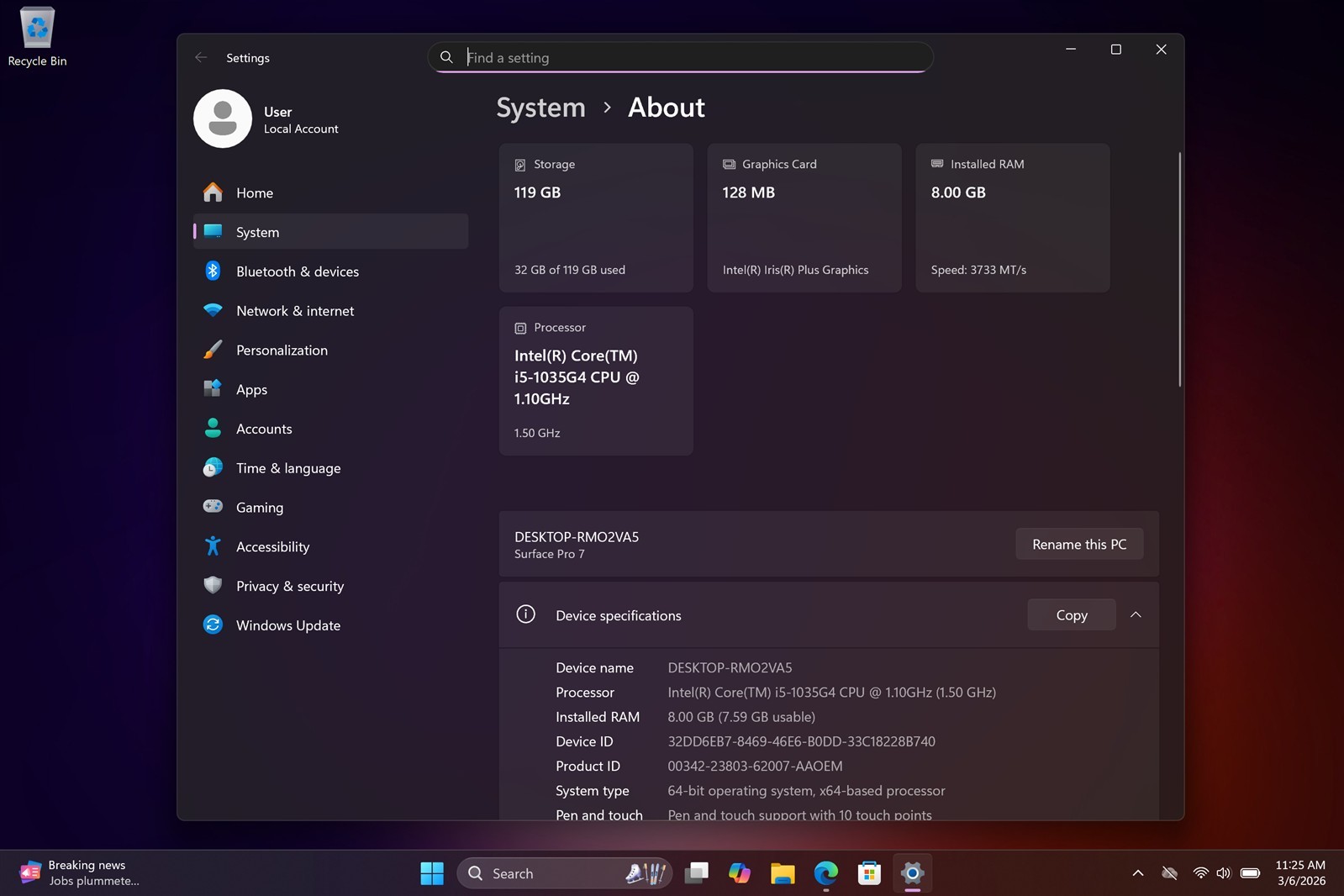This screenshot has height=896, width=1344.
Task: Go to Network & internet settings
Action: [331, 310]
